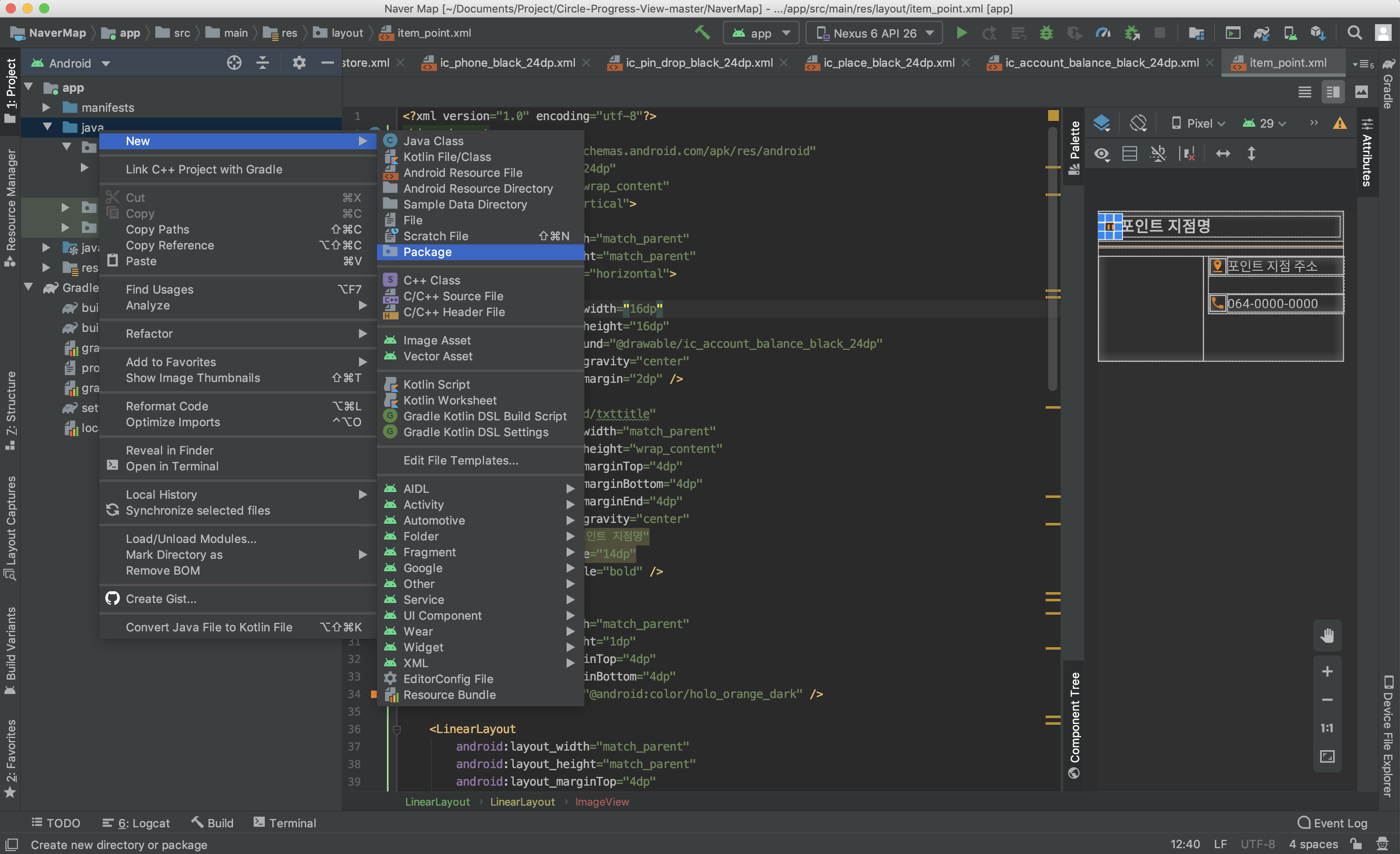1400x854 pixels.
Task: Switch editor to code-only view
Action: (x=1305, y=92)
